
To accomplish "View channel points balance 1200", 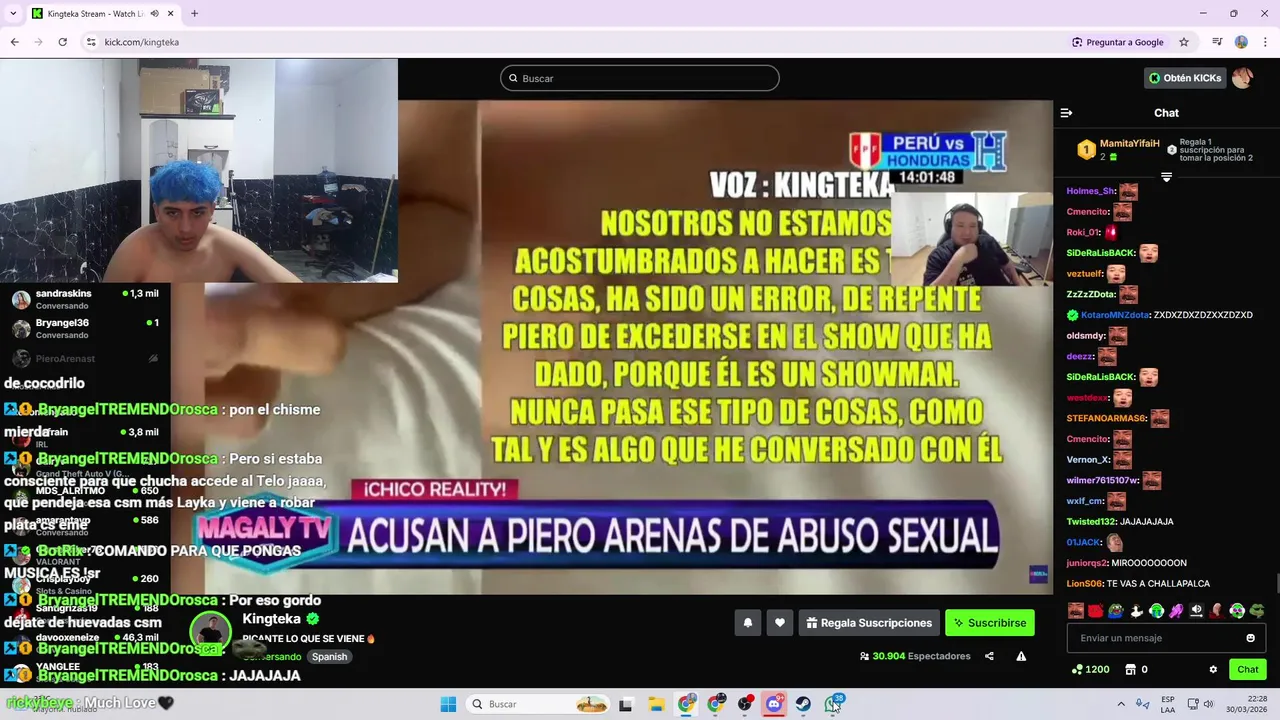I will [1091, 670].
